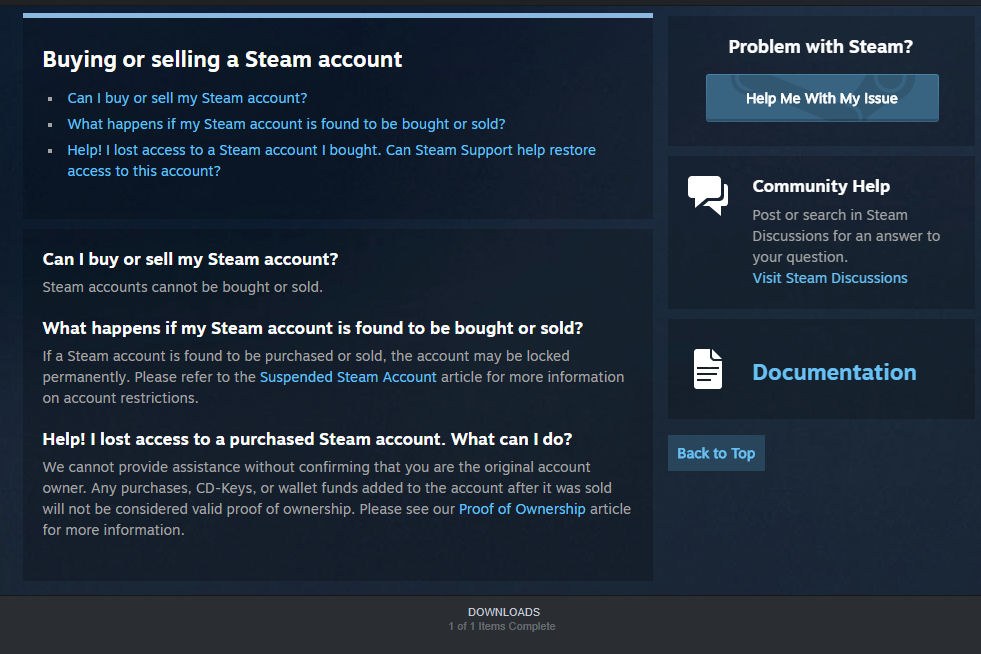Open 'Can I buy or sell my Steam account?' link
981x654 pixels.
[185, 99]
